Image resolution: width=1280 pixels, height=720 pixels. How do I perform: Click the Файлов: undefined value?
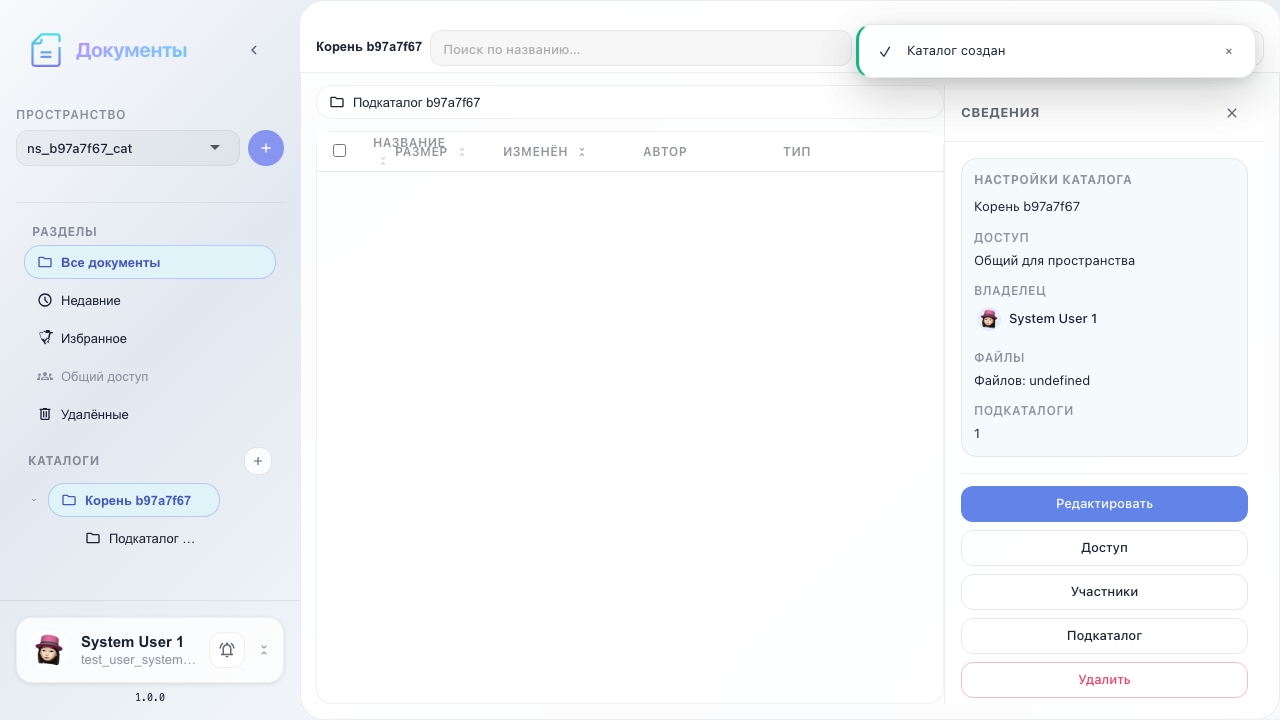tap(1032, 381)
